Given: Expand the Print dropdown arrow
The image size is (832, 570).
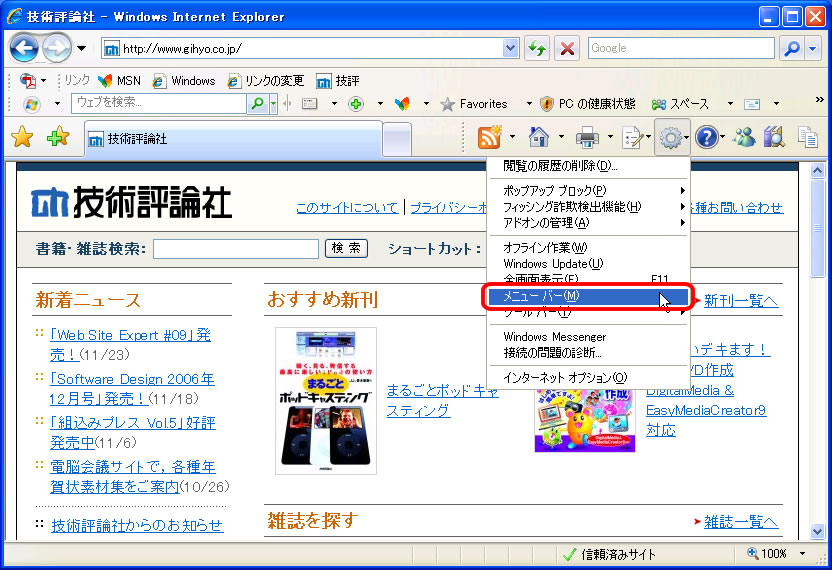Looking at the screenshot, I should tap(610, 137).
